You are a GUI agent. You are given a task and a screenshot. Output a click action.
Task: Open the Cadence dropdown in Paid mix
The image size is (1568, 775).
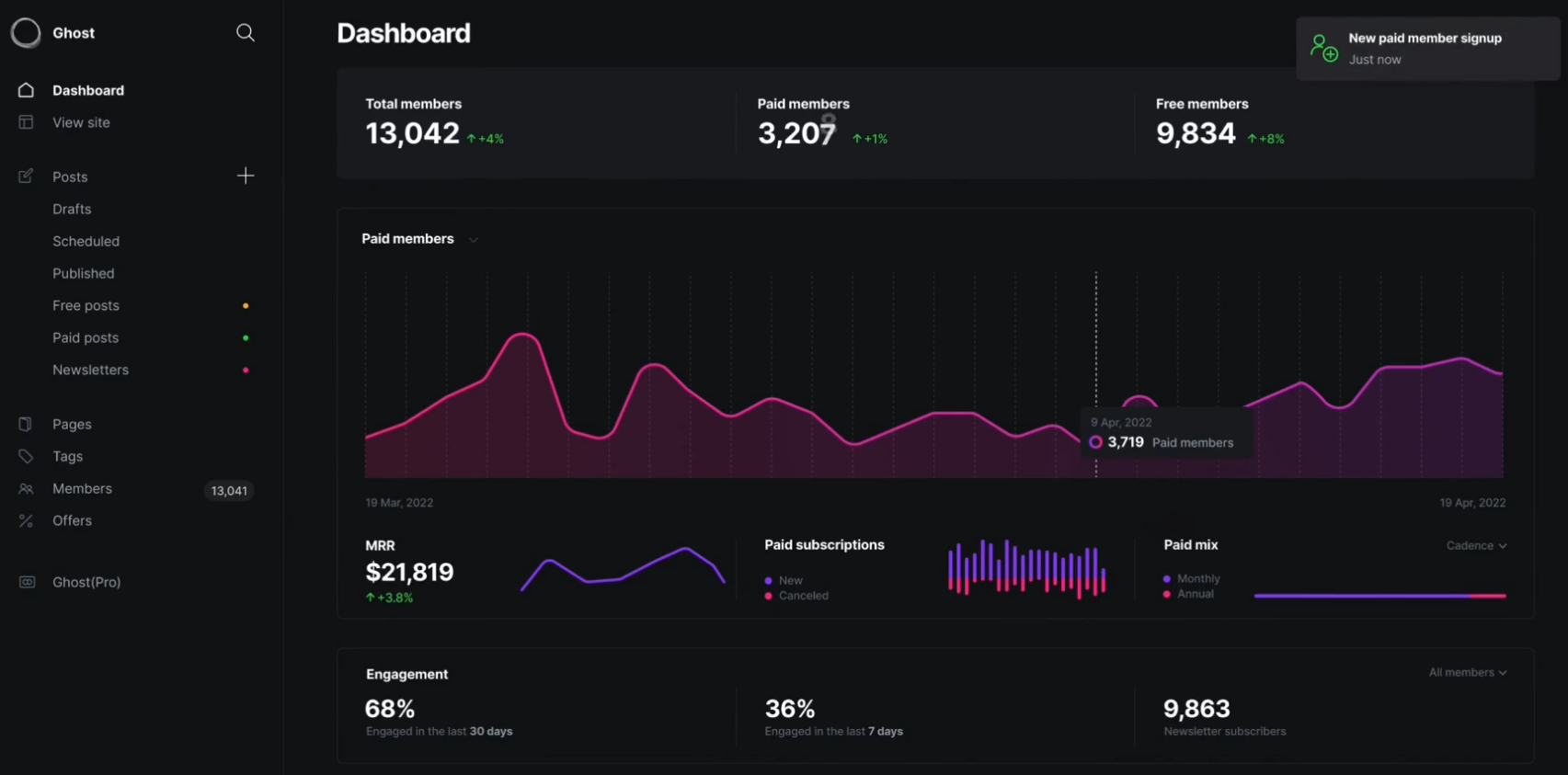(1476, 545)
